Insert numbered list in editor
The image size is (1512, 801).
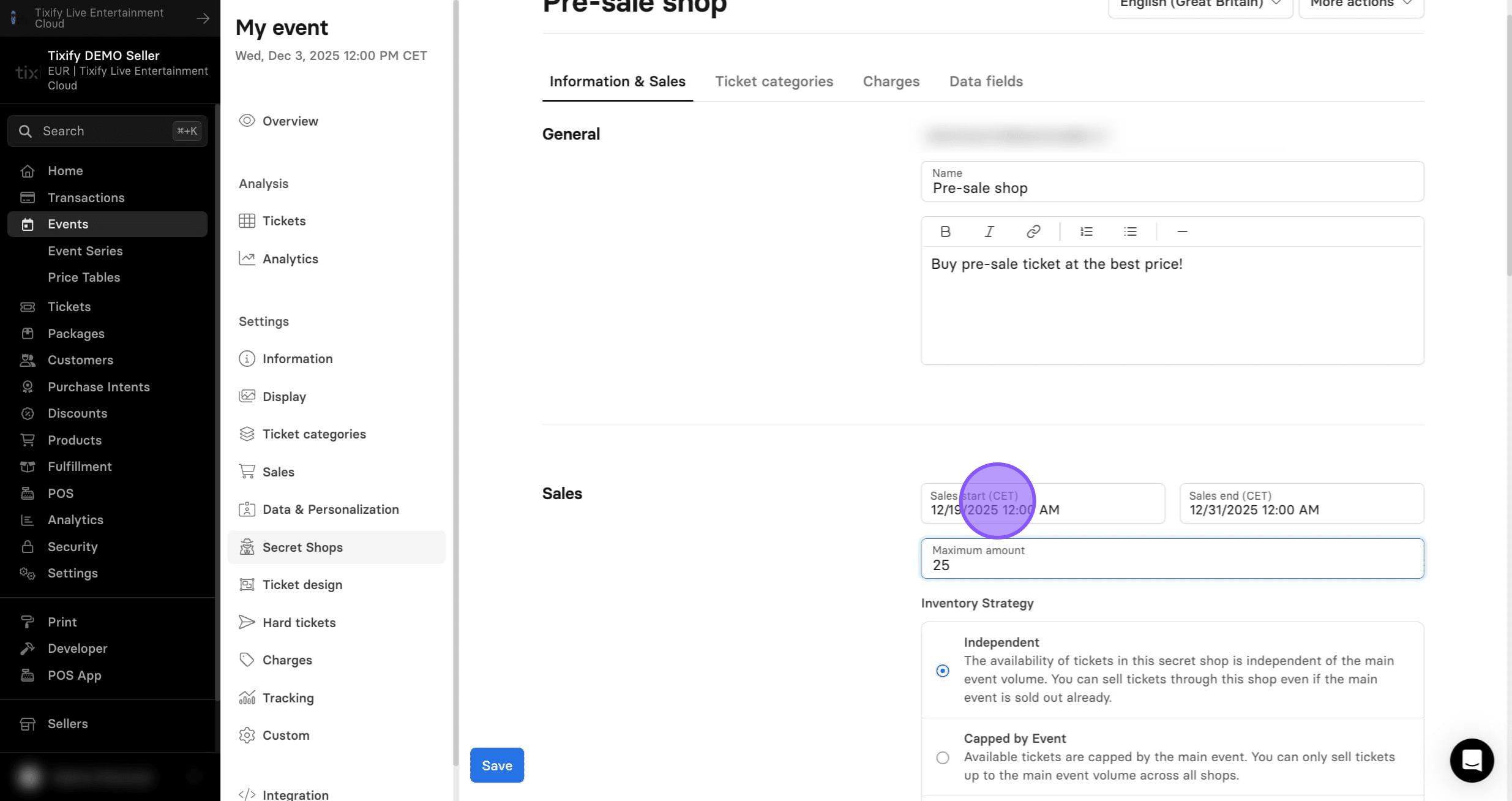[x=1087, y=231]
